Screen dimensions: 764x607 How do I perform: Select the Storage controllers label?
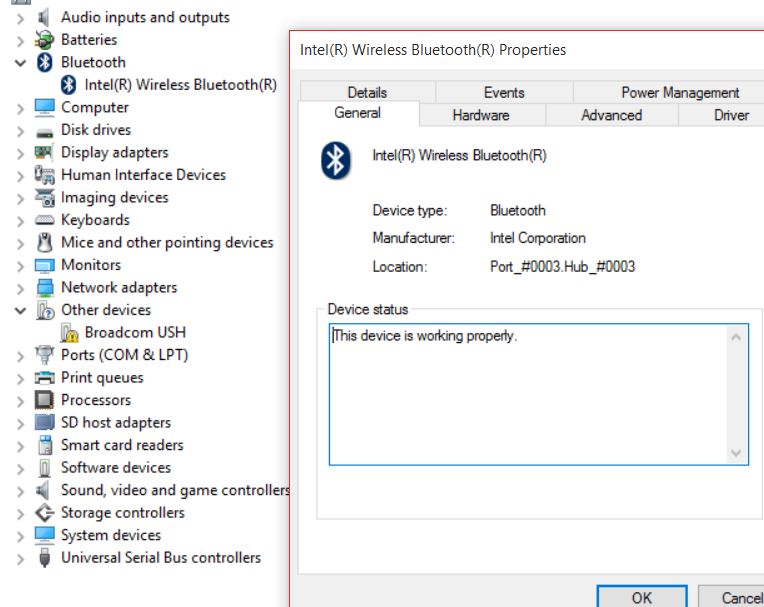[x=123, y=512]
